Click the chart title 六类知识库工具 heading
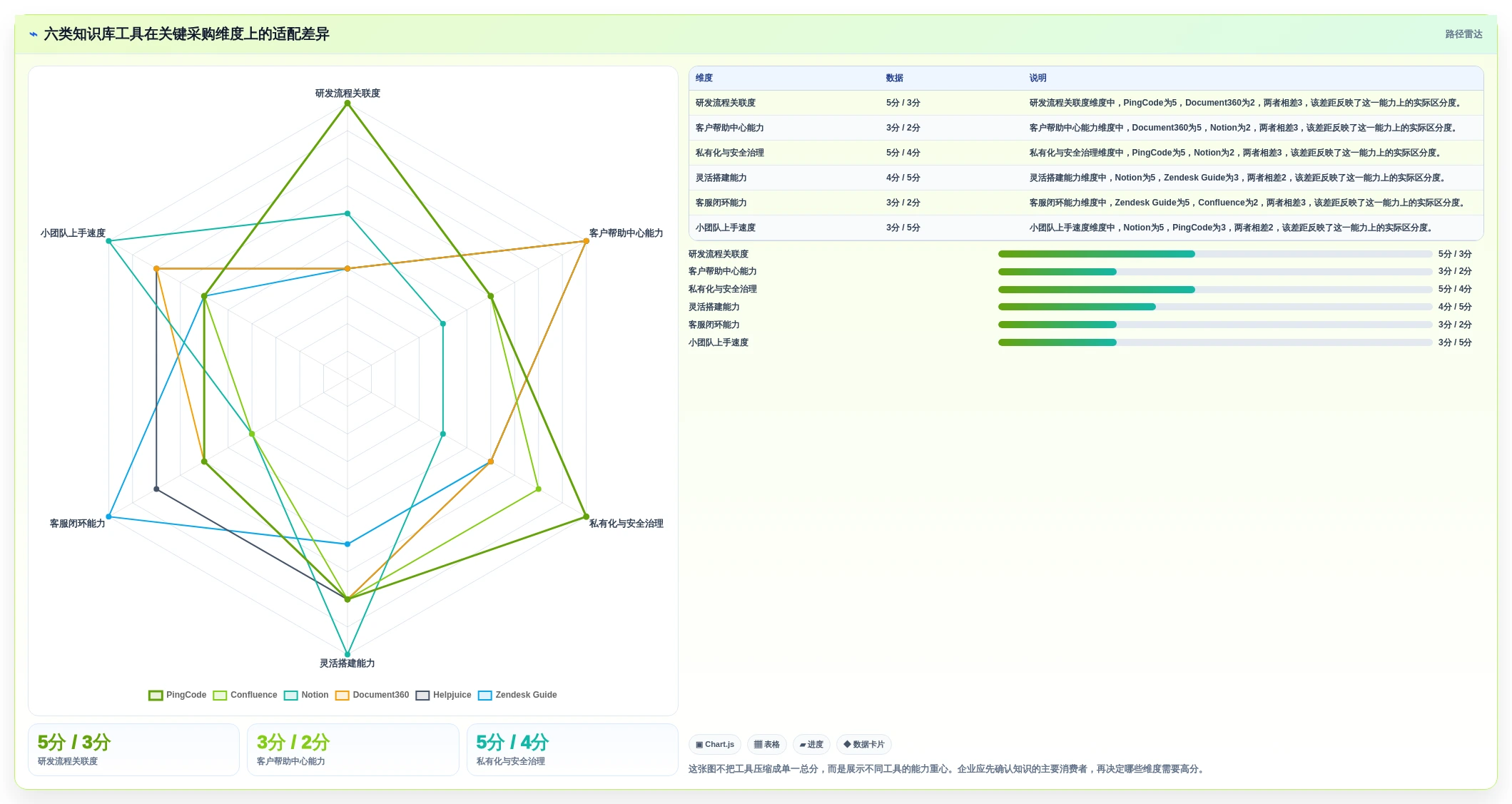Image resolution: width=1512 pixels, height=804 pixels. pos(186,34)
